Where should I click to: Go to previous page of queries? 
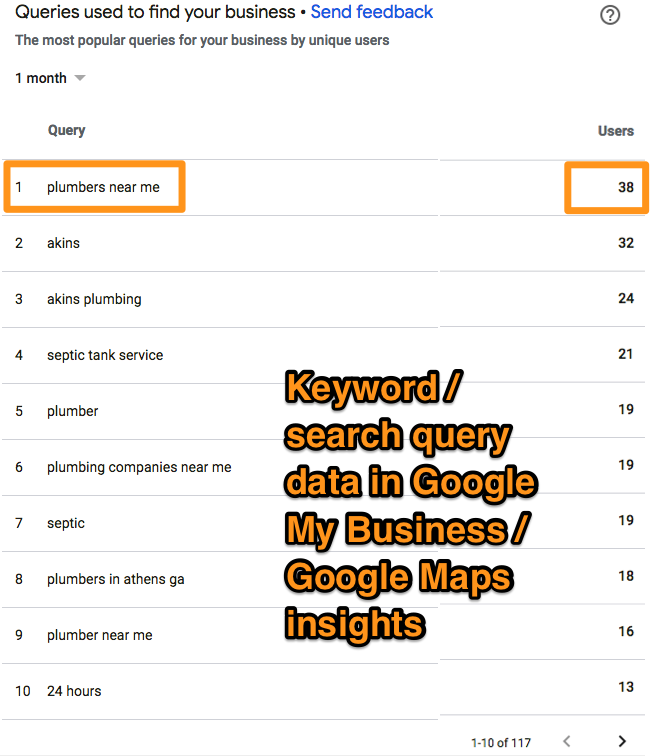567,741
